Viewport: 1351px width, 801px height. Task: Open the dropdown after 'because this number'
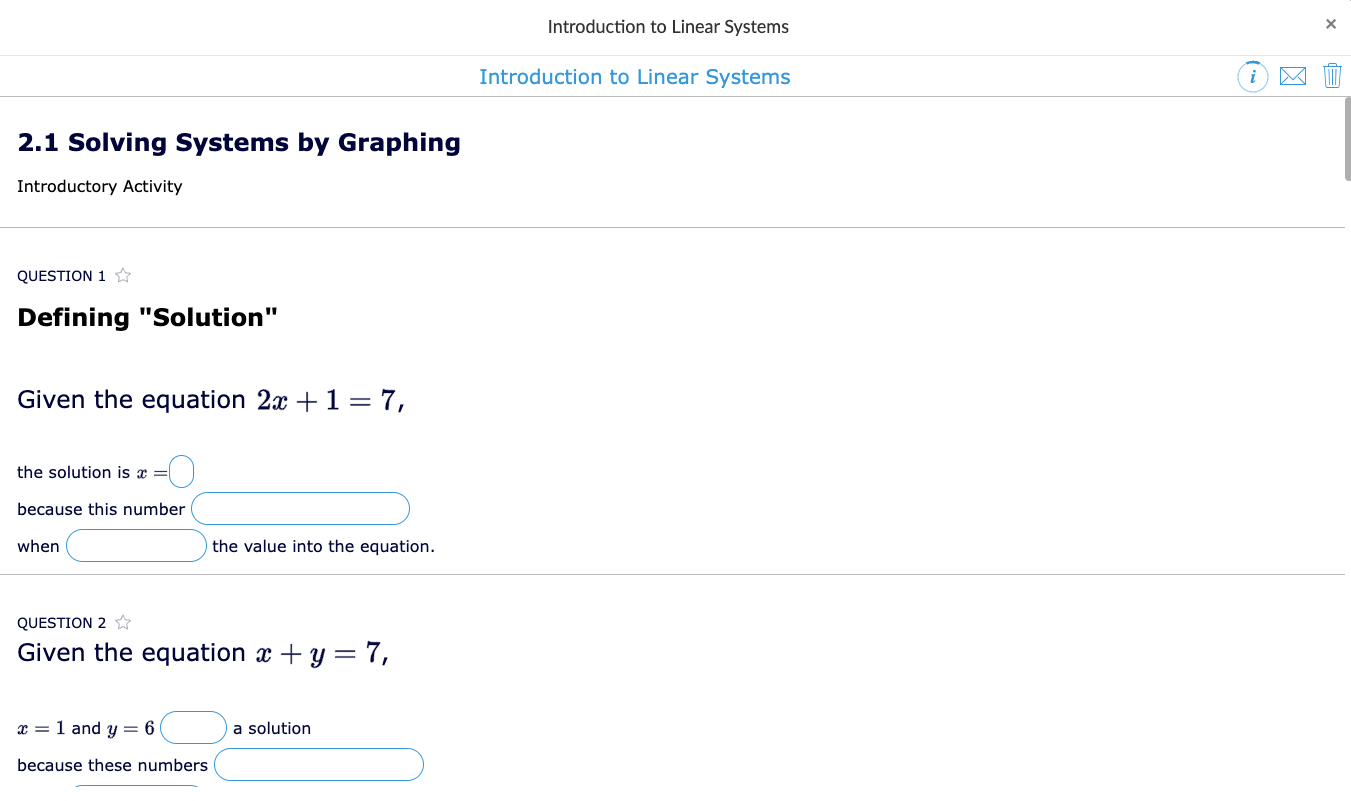point(300,508)
